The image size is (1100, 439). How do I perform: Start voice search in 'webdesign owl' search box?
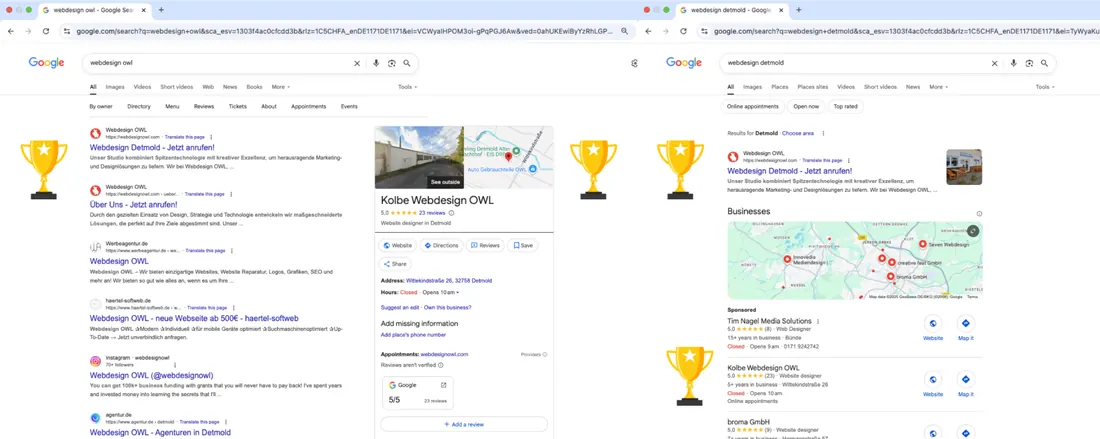[x=376, y=63]
